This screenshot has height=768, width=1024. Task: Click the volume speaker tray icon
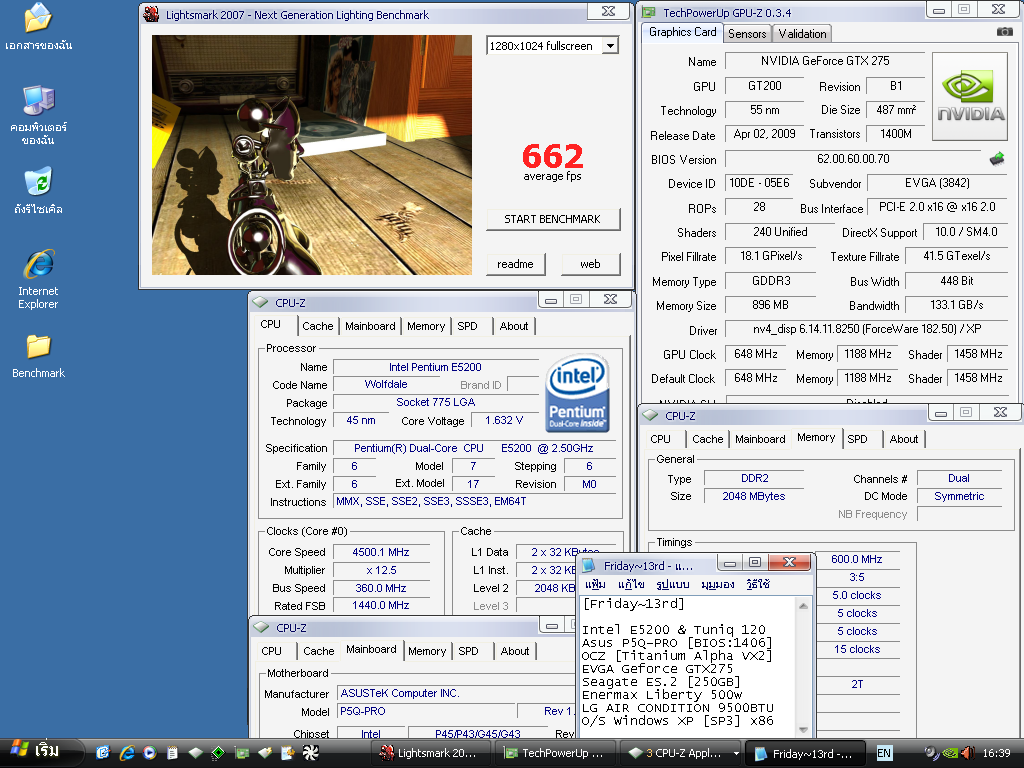tap(968, 753)
